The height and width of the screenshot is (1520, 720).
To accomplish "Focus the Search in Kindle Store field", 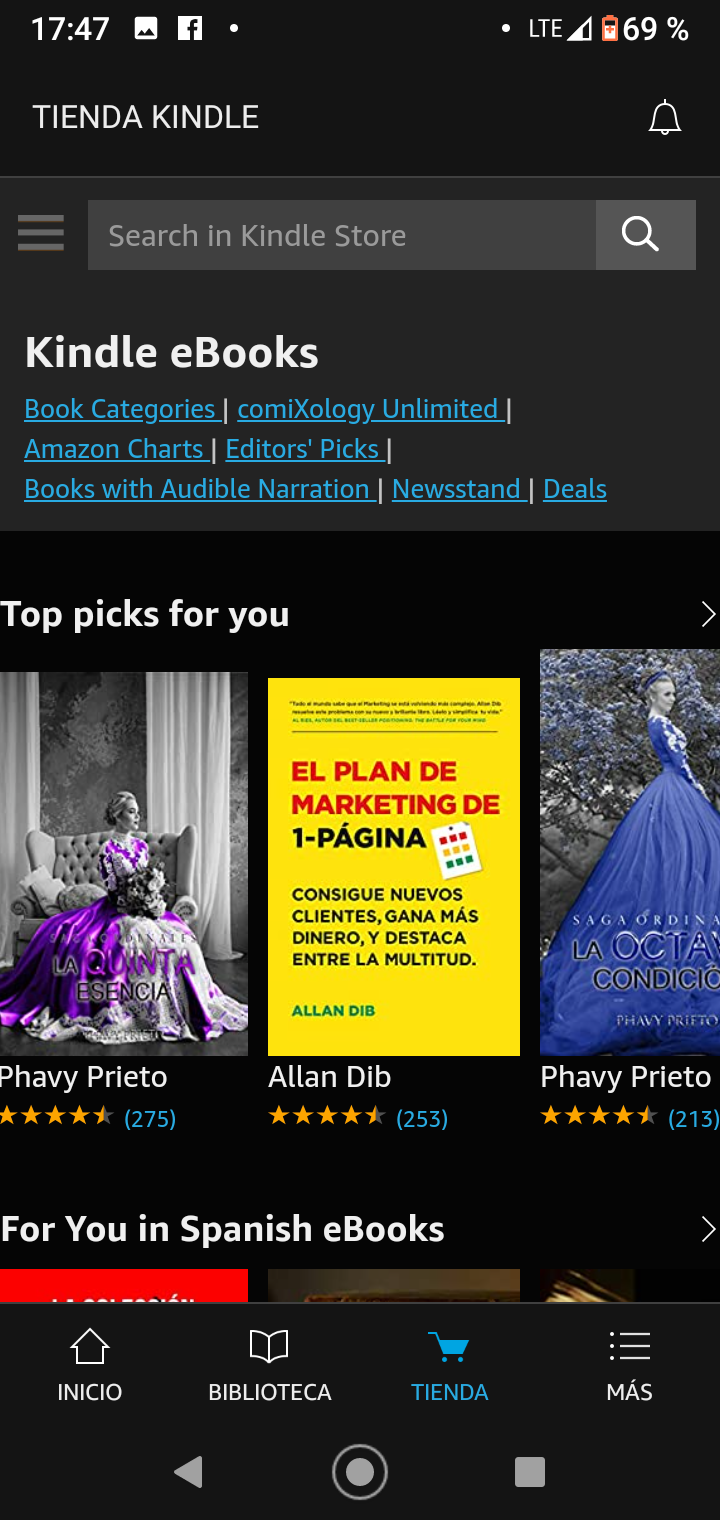I will tap(342, 235).
